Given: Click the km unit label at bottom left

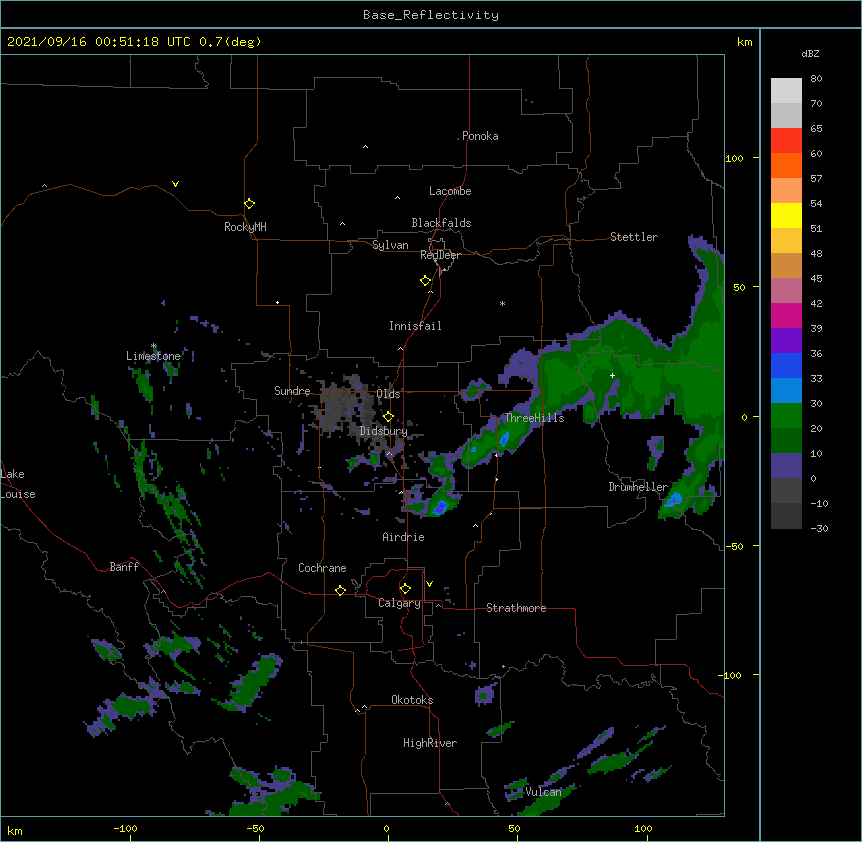Looking at the screenshot, I should pos(15,831).
